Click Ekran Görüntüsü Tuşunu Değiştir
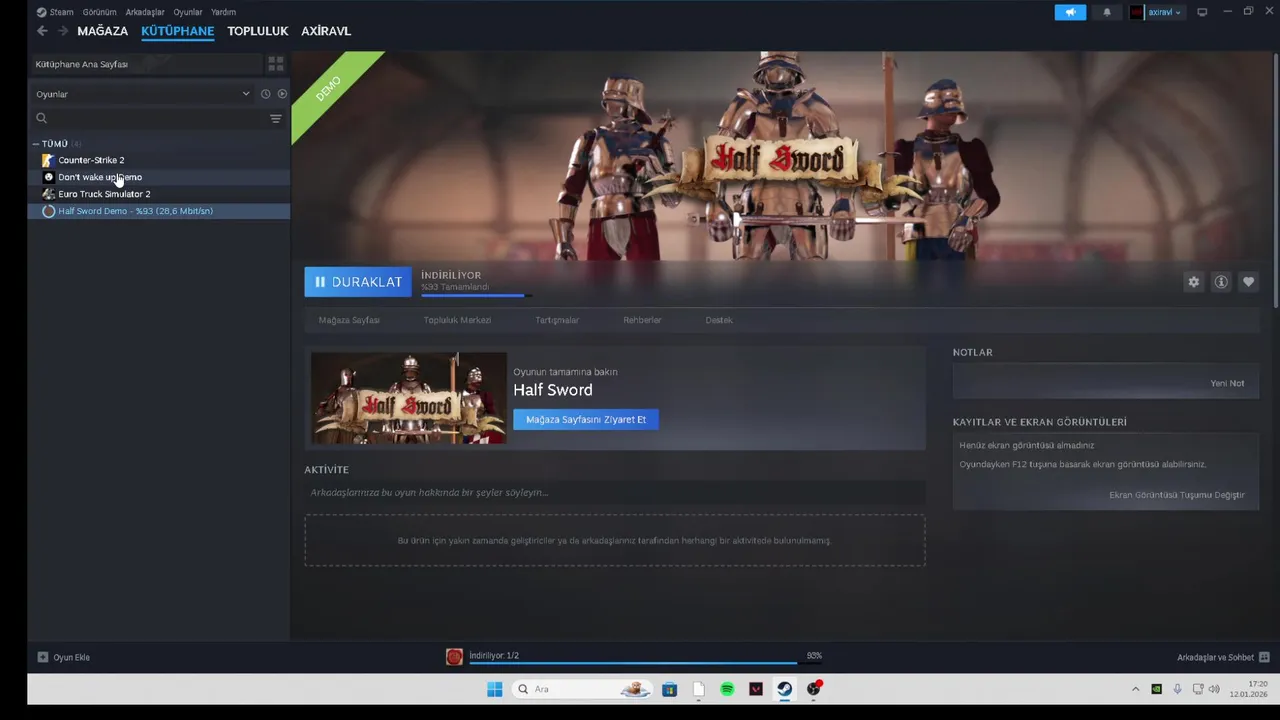Viewport: 1280px width, 720px height. 1177,495
